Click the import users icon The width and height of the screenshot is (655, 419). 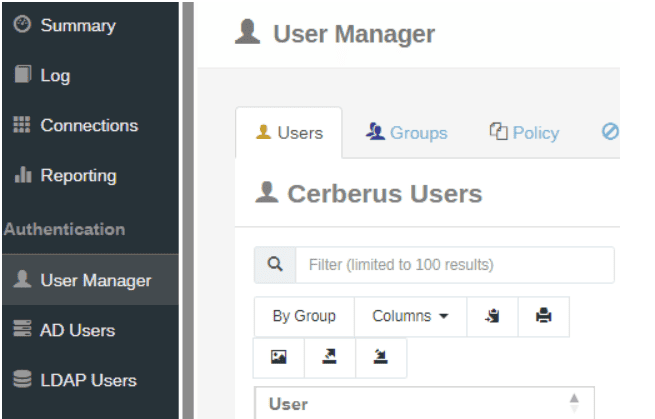(380, 357)
